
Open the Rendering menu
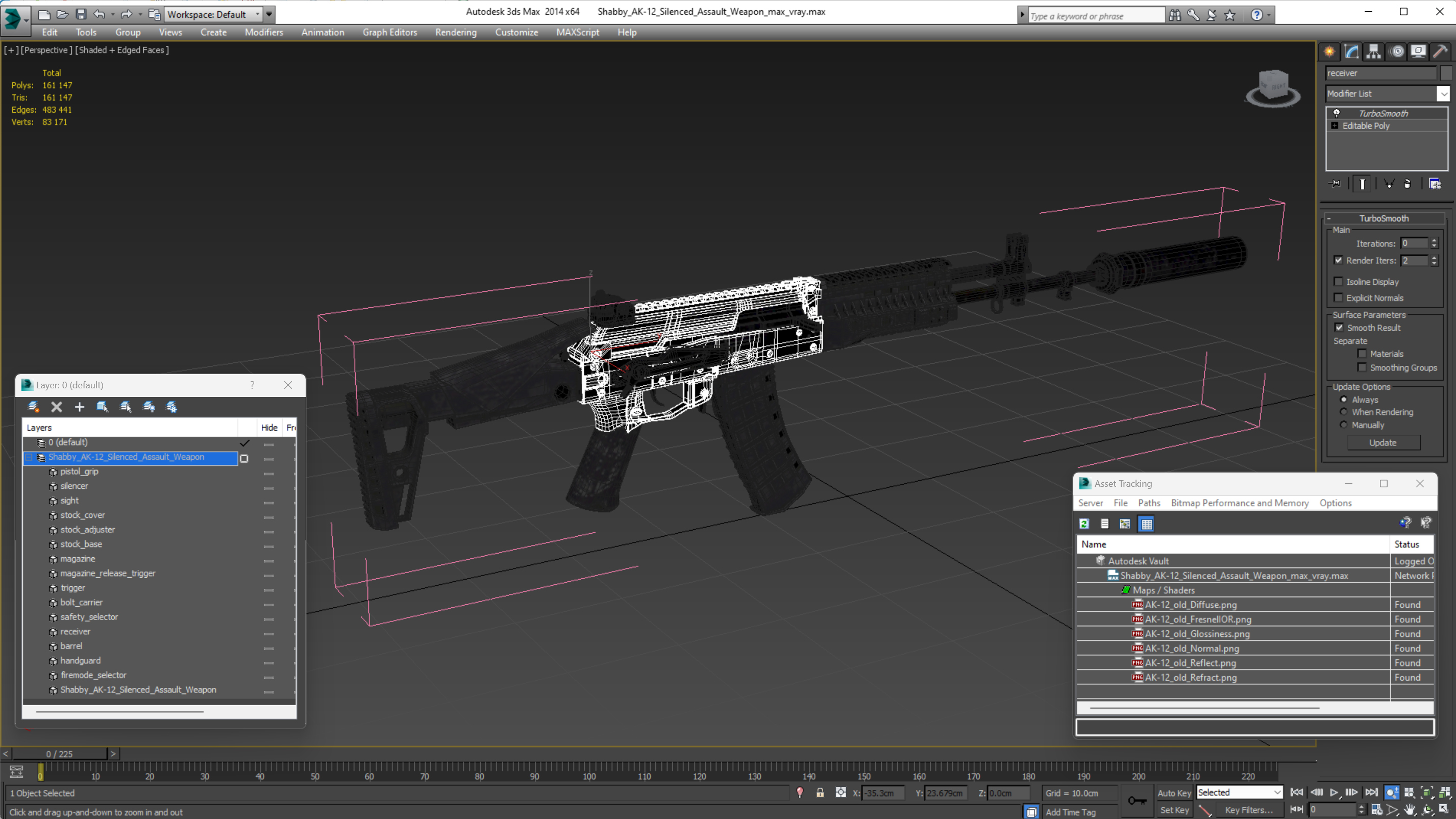pos(456,32)
